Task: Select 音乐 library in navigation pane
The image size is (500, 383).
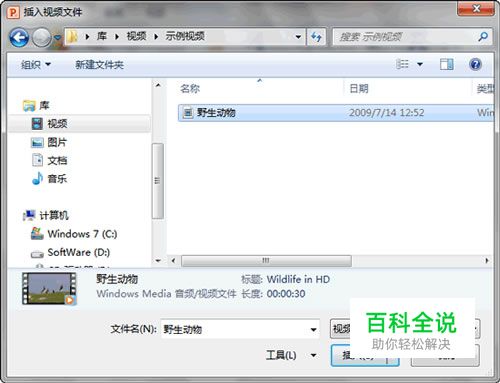Action: [x=57, y=179]
